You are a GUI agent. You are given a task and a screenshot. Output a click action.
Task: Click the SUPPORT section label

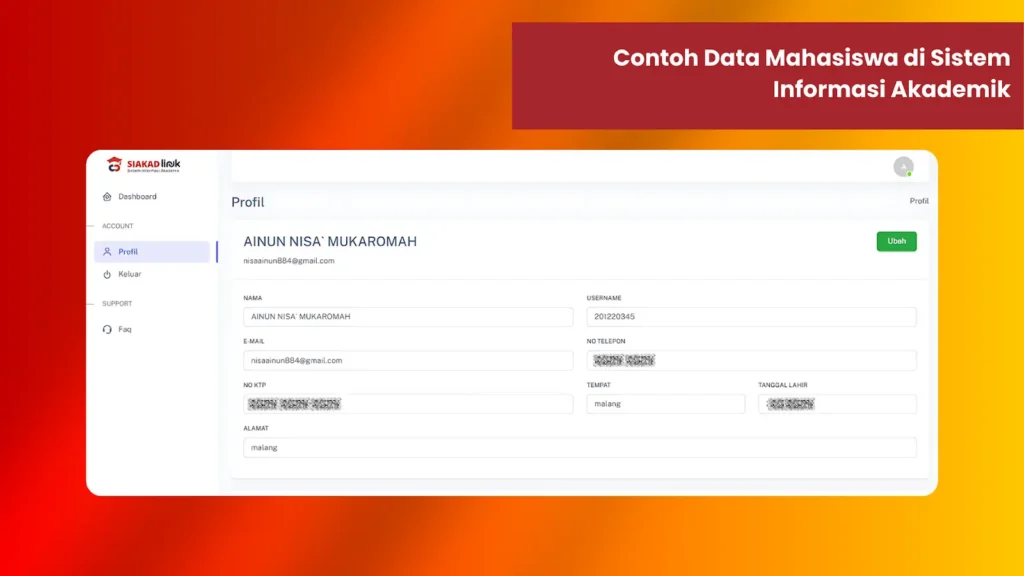click(x=117, y=304)
